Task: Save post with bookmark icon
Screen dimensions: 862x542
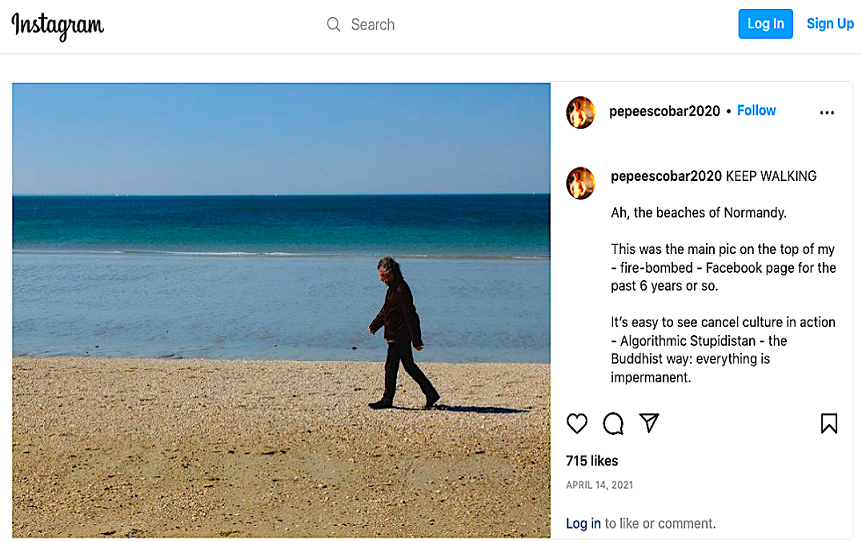Action: click(x=829, y=424)
